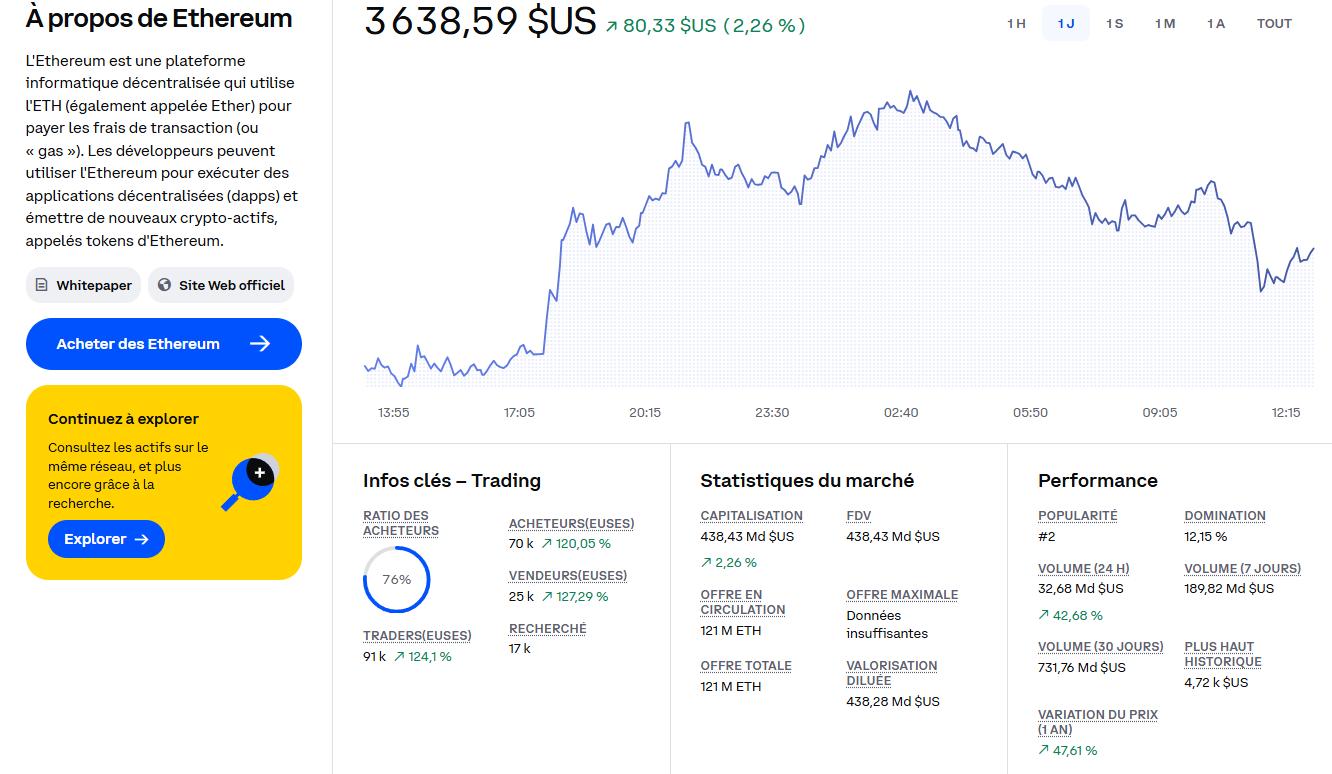This screenshot has width=1332, height=774.
Task: Show the 1A chart range
Action: click(1215, 23)
